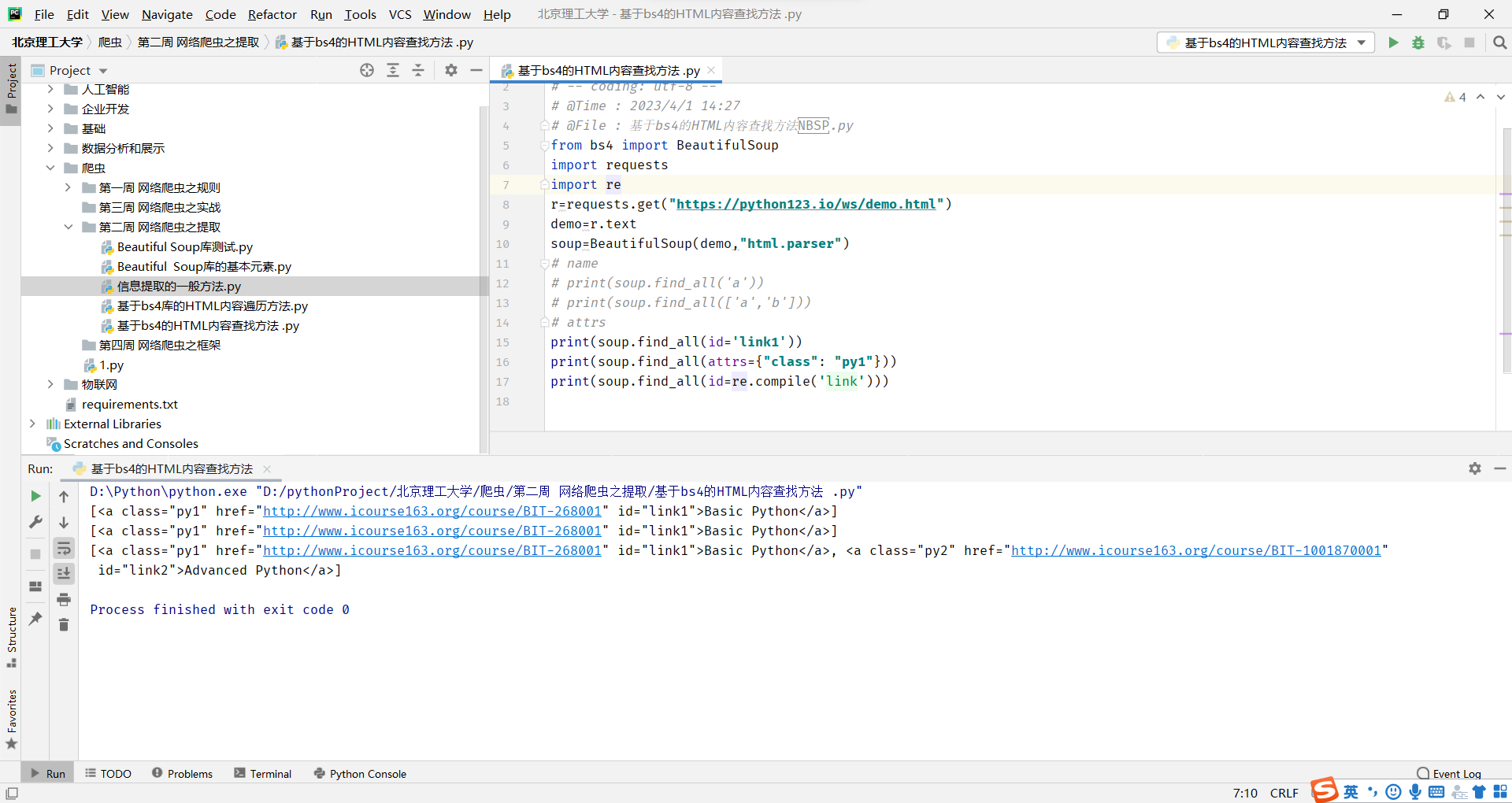Image resolution: width=1512 pixels, height=803 pixels.
Task: Open the Navigate menu
Action: pyautogui.click(x=167, y=14)
